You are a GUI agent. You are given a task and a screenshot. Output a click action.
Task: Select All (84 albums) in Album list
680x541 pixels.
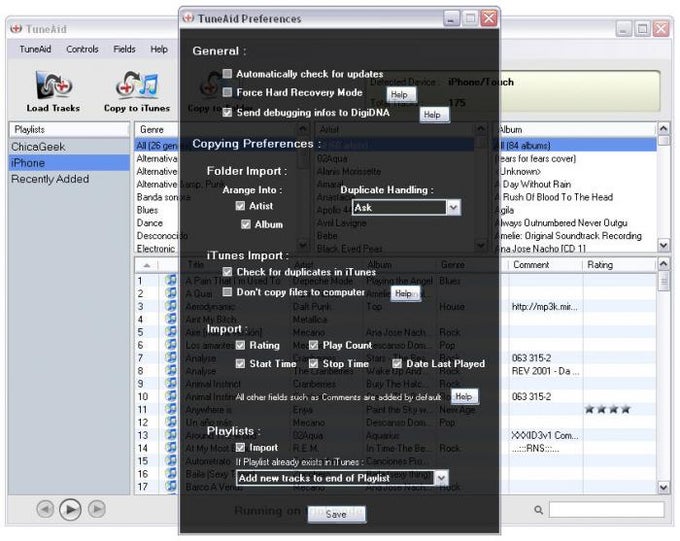575,146
